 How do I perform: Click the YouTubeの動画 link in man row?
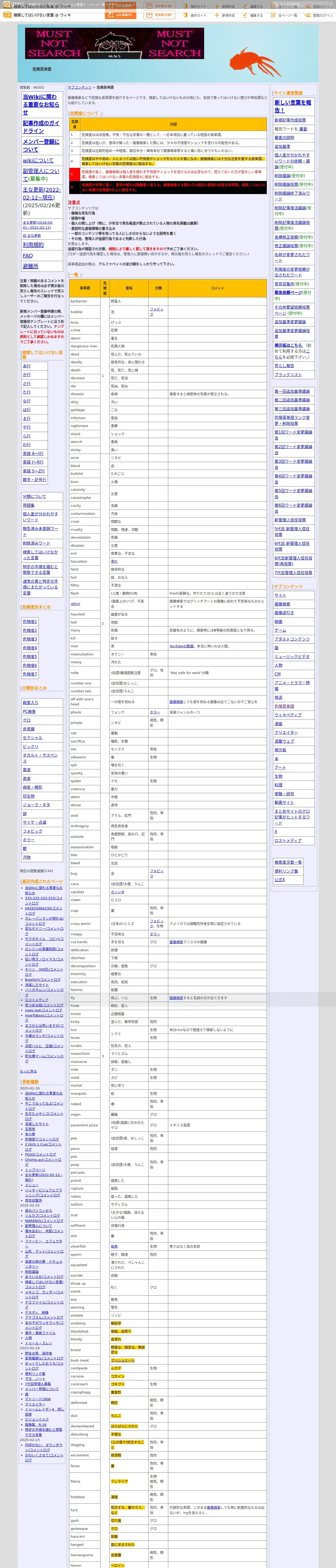pyautogui.click(x=182, y=647)
